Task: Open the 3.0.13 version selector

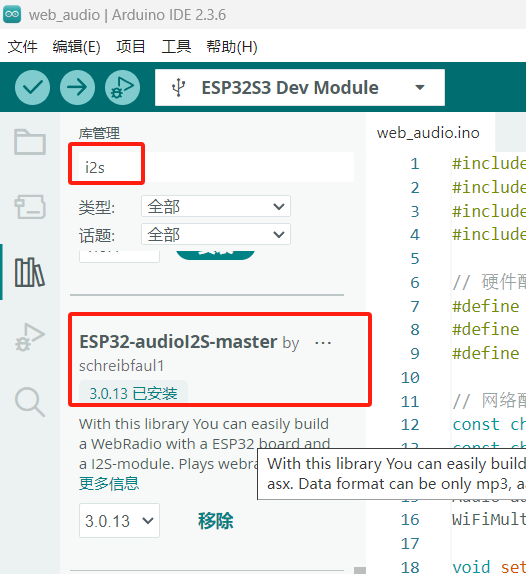Action: (x=119, y=521)
